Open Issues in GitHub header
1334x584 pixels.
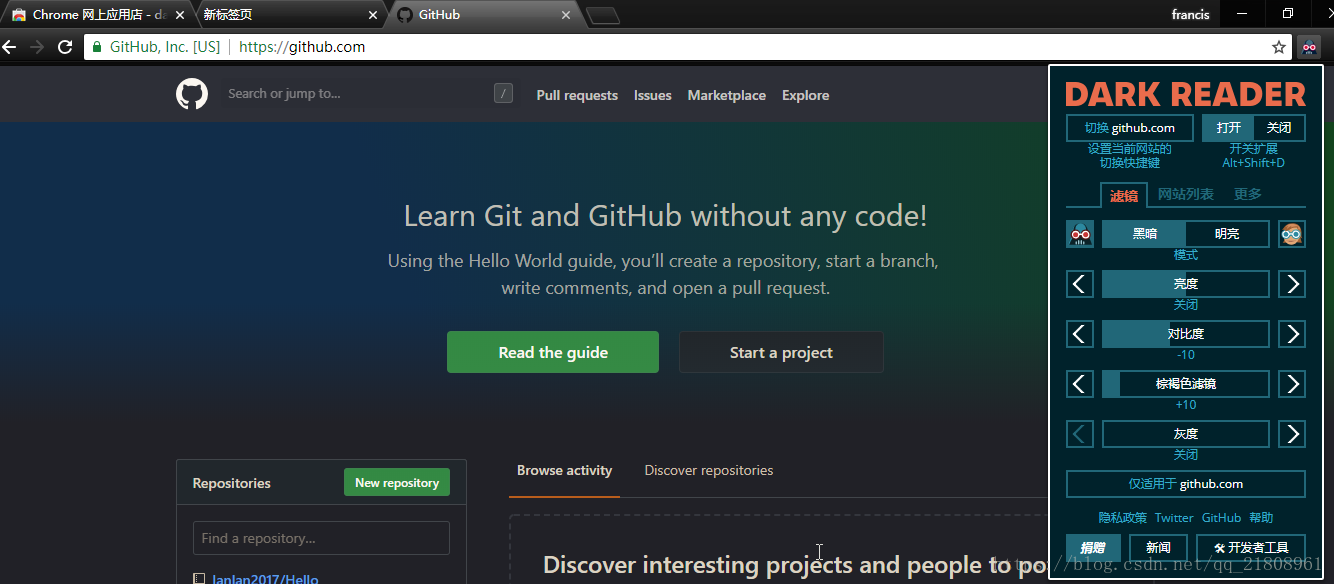click(x=653, y=95)
